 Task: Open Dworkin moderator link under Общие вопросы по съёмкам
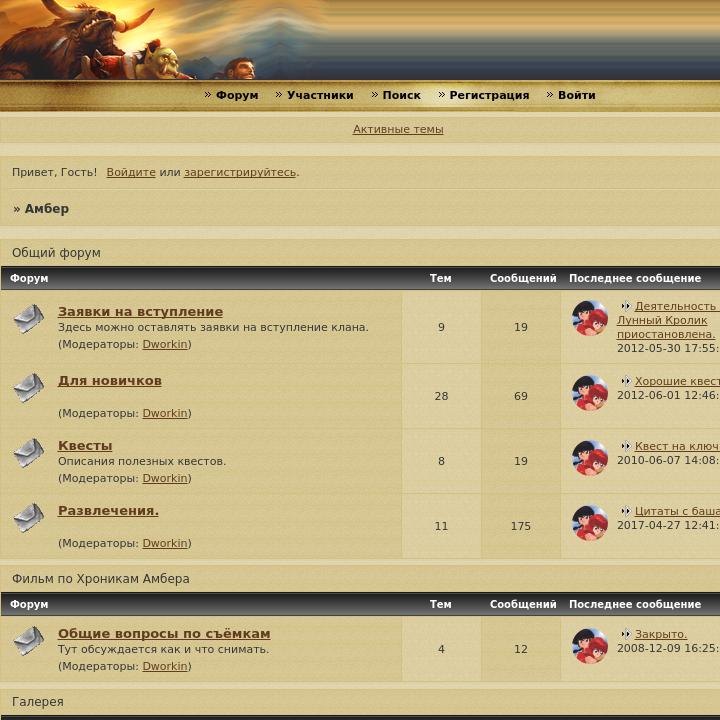click(x=165, y=666)
